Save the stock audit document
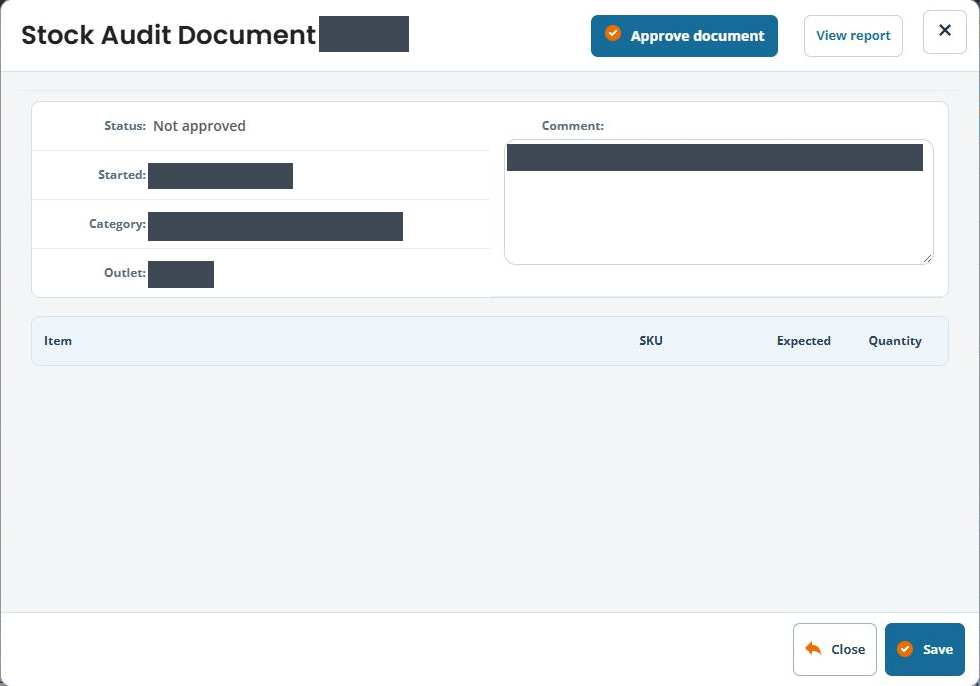Screen dimensions: 980x686 [x=924, y=649]
